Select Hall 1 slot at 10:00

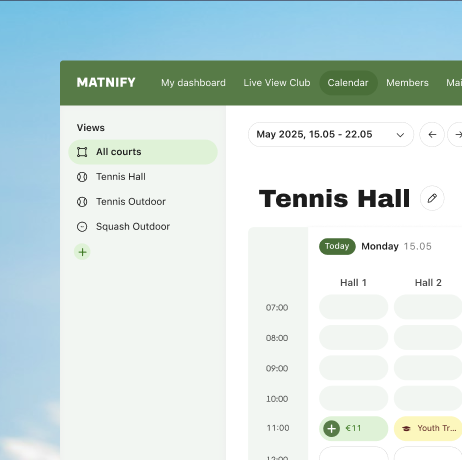point(354,398)
